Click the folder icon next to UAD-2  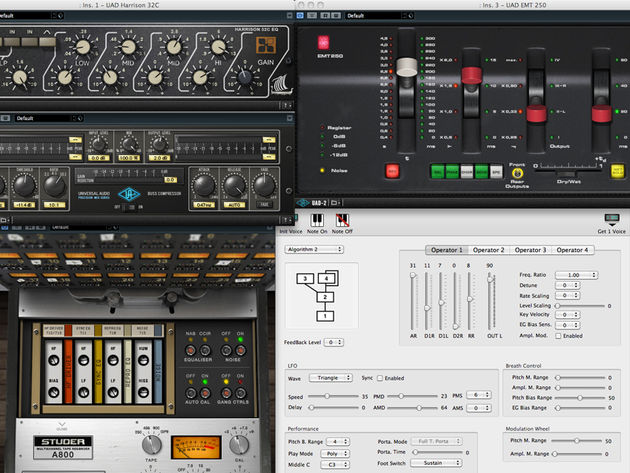[334, 203]
